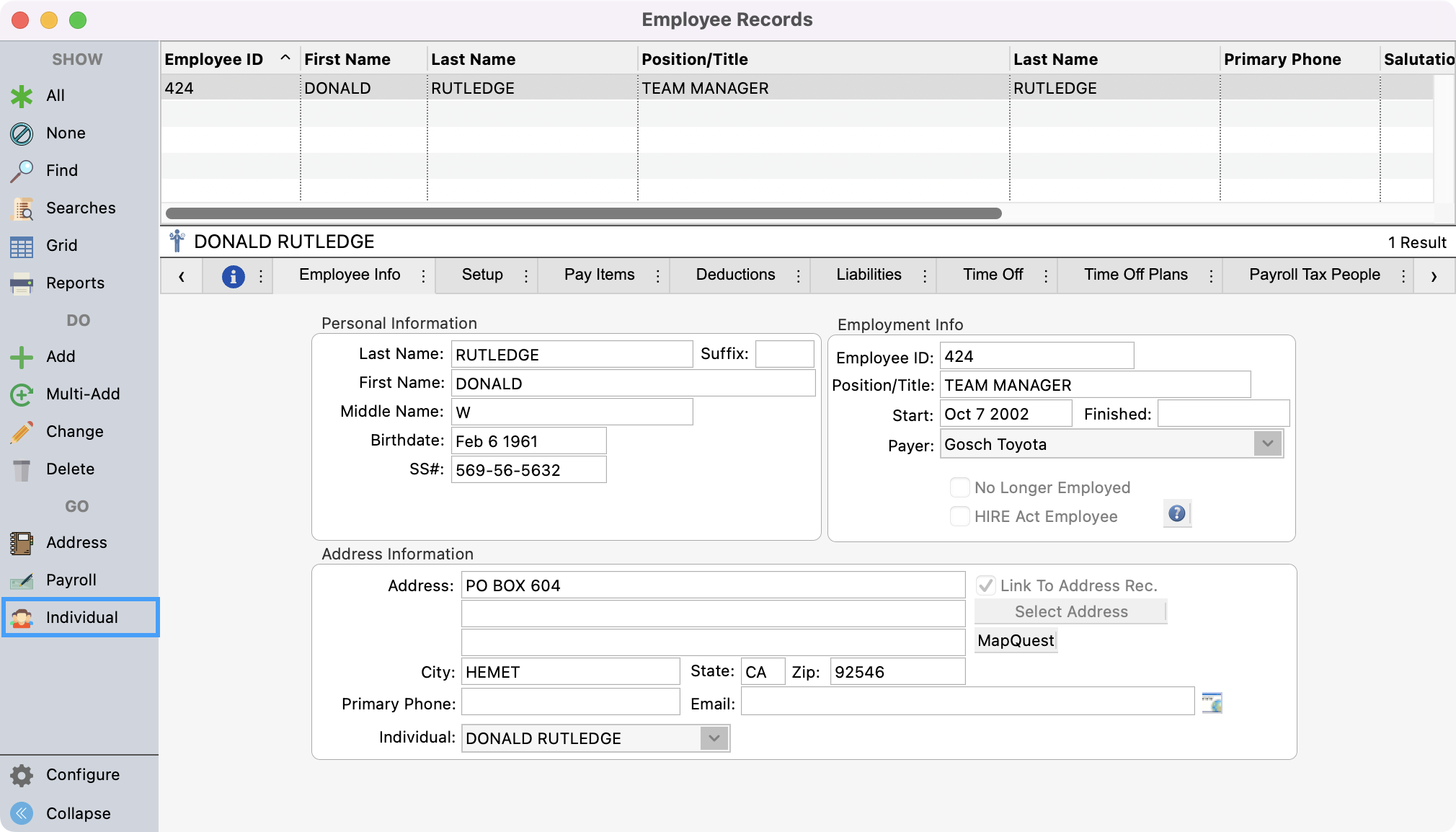Viewport: 1456px width, 832px height.
Task: Click the Find magnifying glass icon
Action: (22, 171)
